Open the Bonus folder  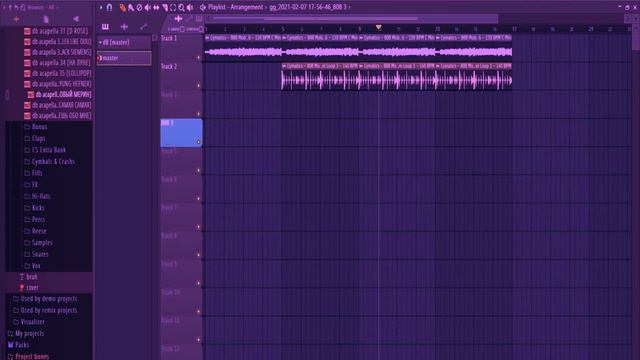click(36, 127)
